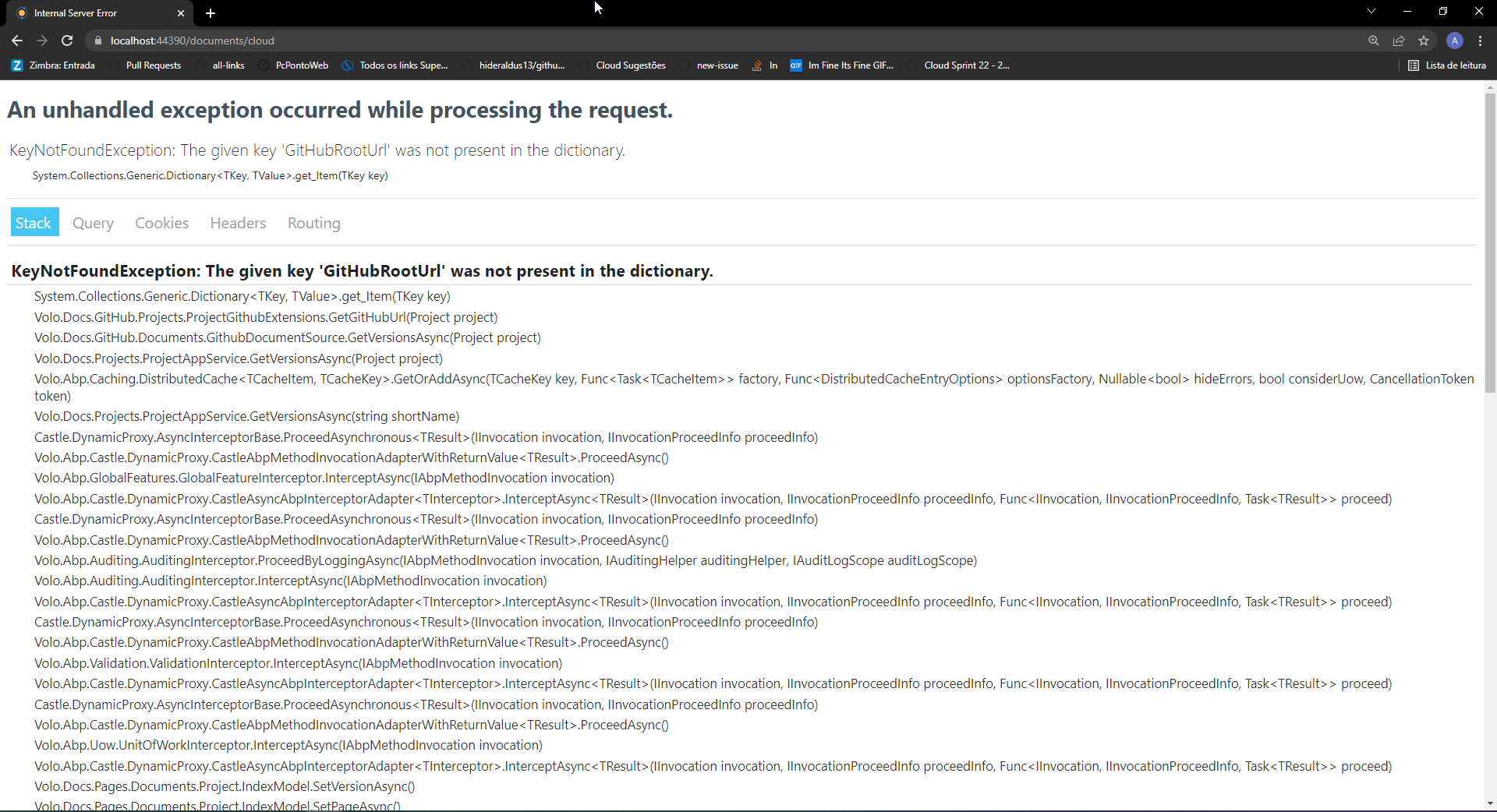Open the Pull Requests bookmark
This screenshot has width=1497, height=812.
[153, 65]
